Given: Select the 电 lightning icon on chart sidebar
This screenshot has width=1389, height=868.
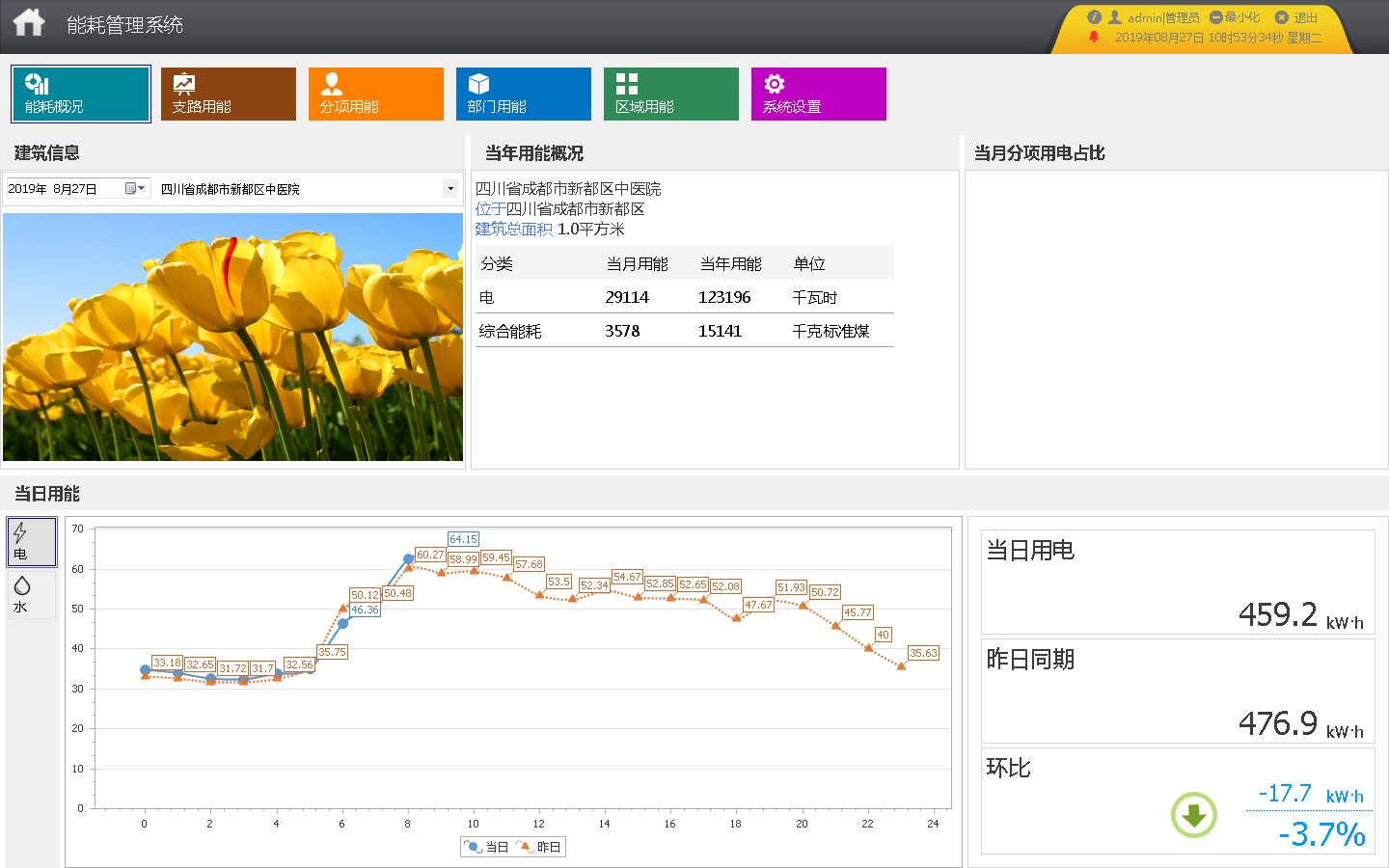Looking at the screenshot, I should (32, 541).
